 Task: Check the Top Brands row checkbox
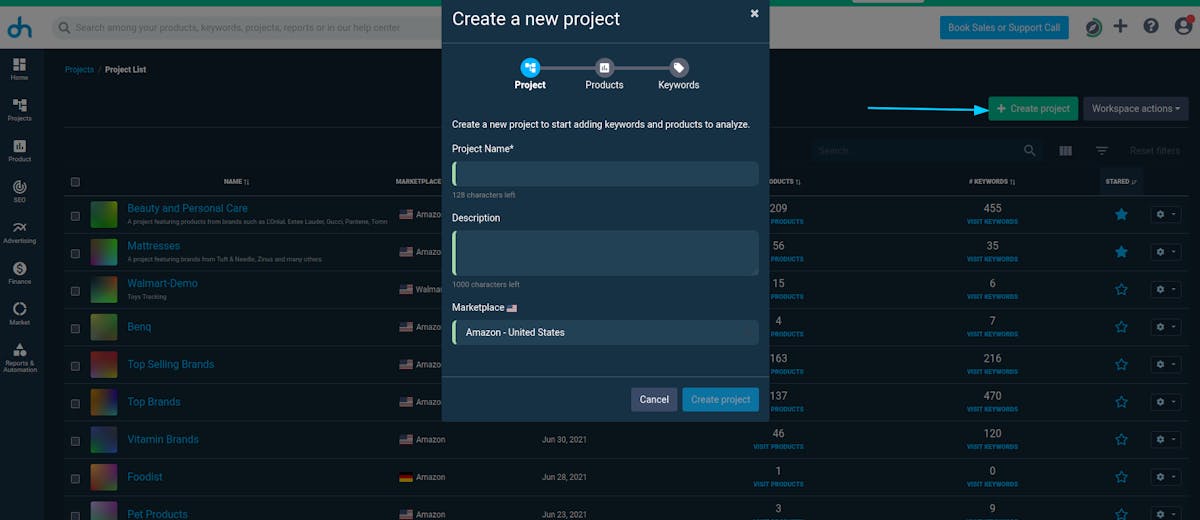click(75, 403)
